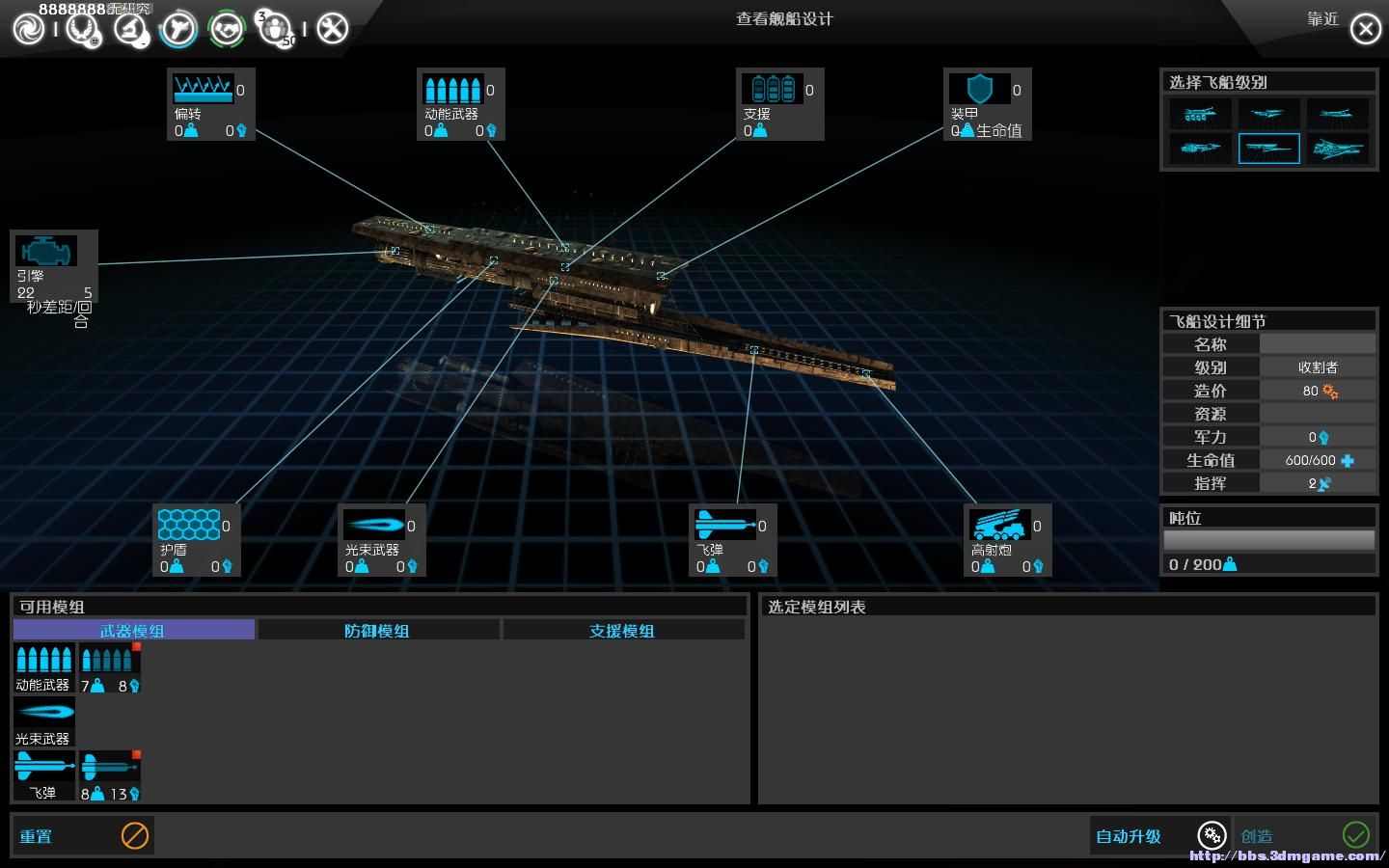Click the 选定模组列表 panel header
Viewport: 1389px width, 868px height.
[1068, 607]
